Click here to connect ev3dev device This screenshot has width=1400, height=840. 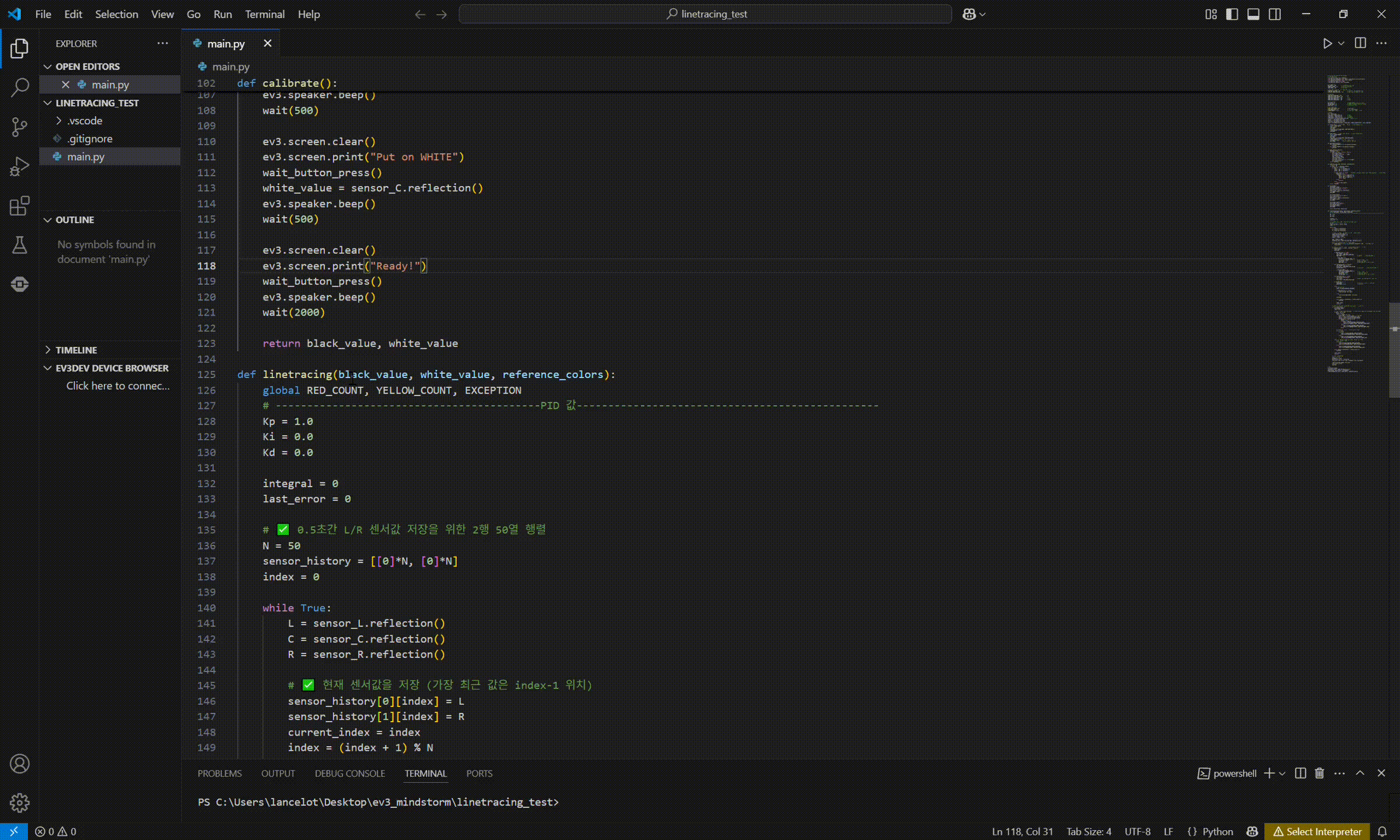(118, 386)
